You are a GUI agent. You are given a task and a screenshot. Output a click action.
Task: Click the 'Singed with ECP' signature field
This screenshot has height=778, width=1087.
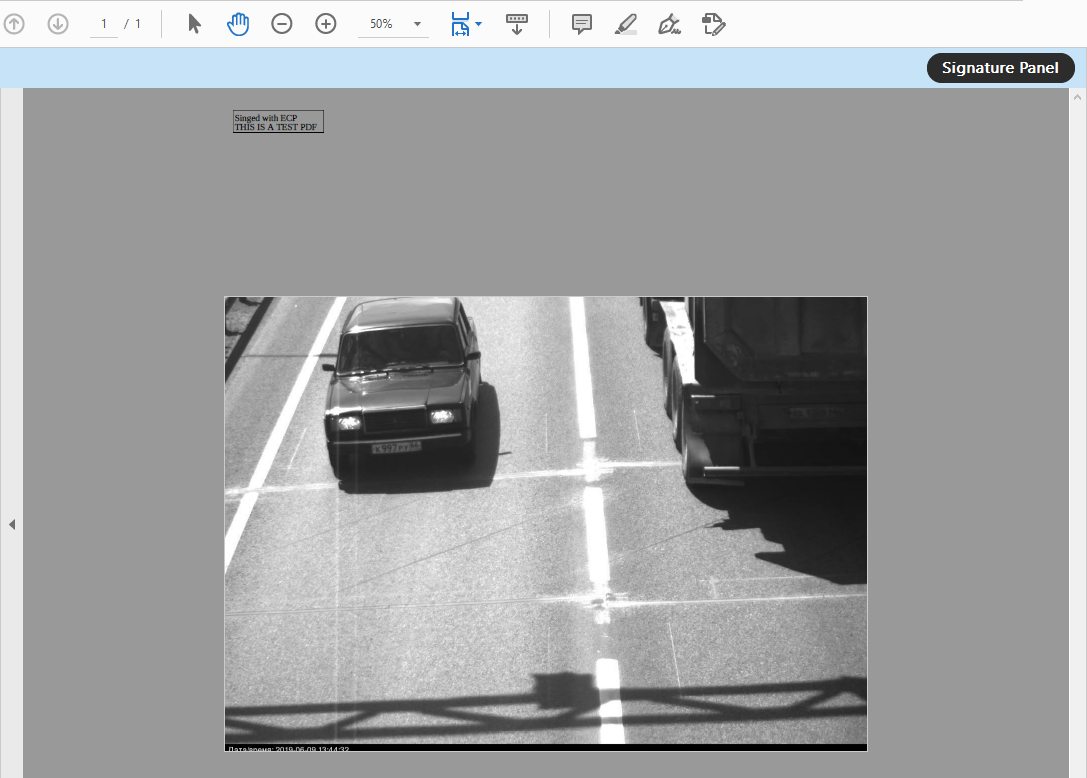click(278, 122)
